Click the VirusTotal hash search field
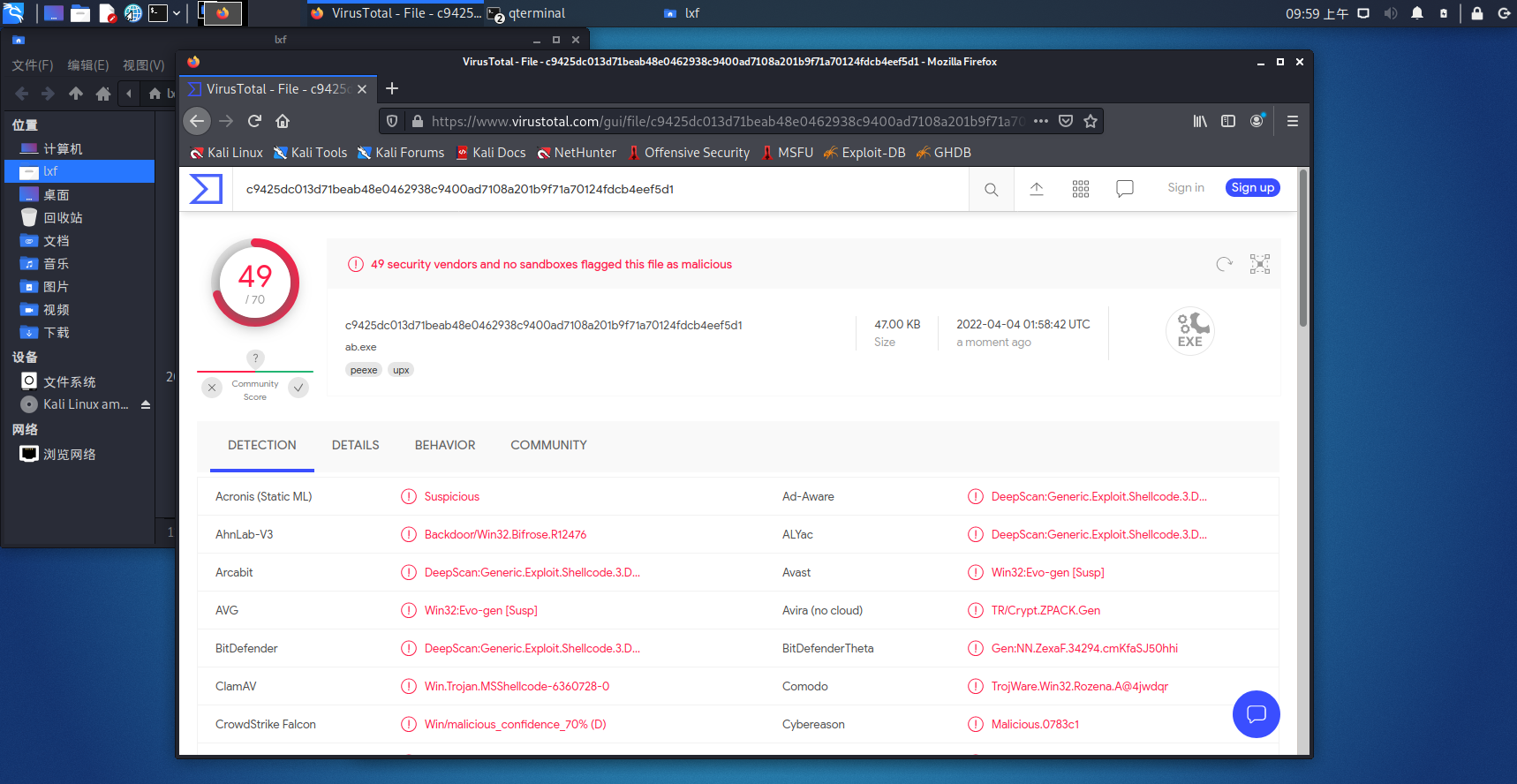Image resolution: width=1517 pixels, height=784 pixels. (x=600, y=189)
